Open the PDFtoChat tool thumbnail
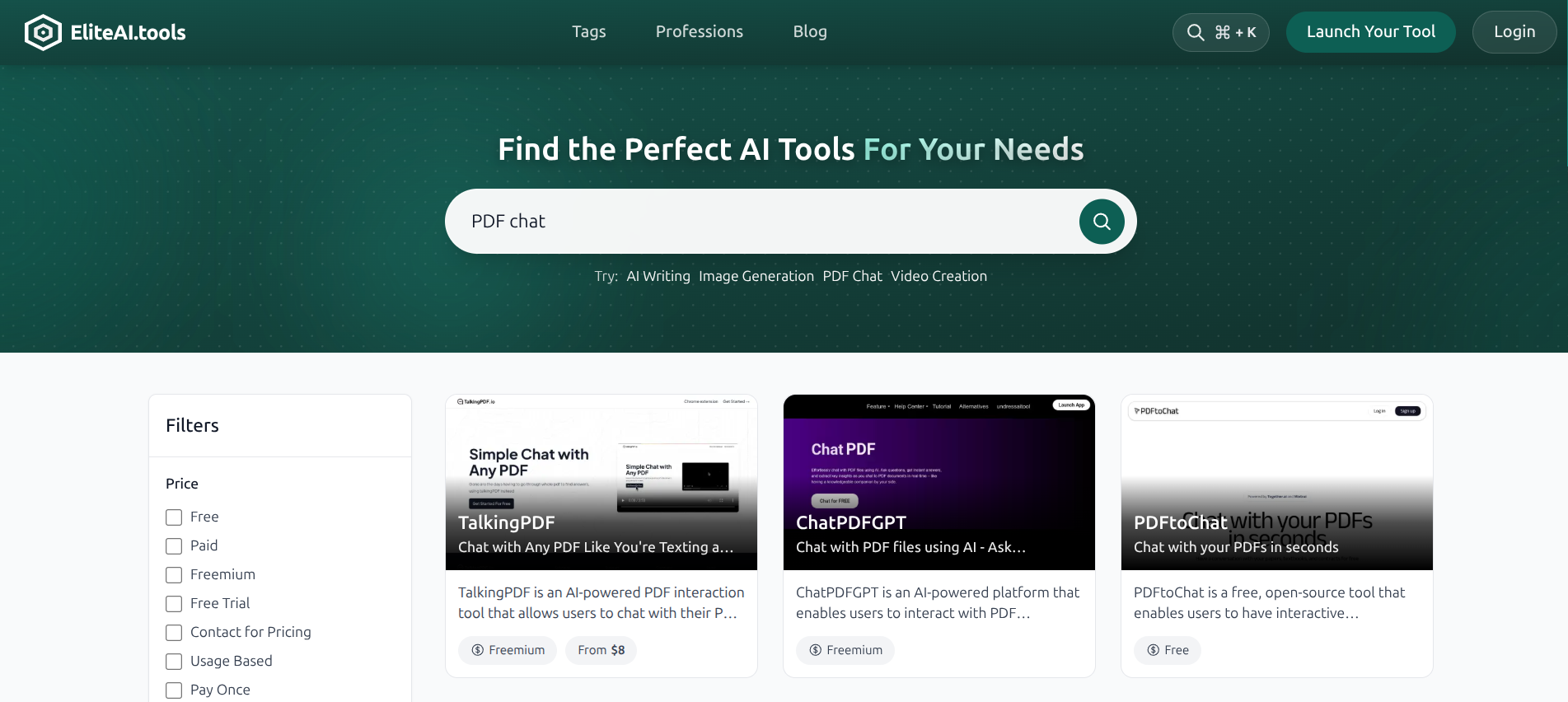1568x702 pixels. pos(1277,482)
